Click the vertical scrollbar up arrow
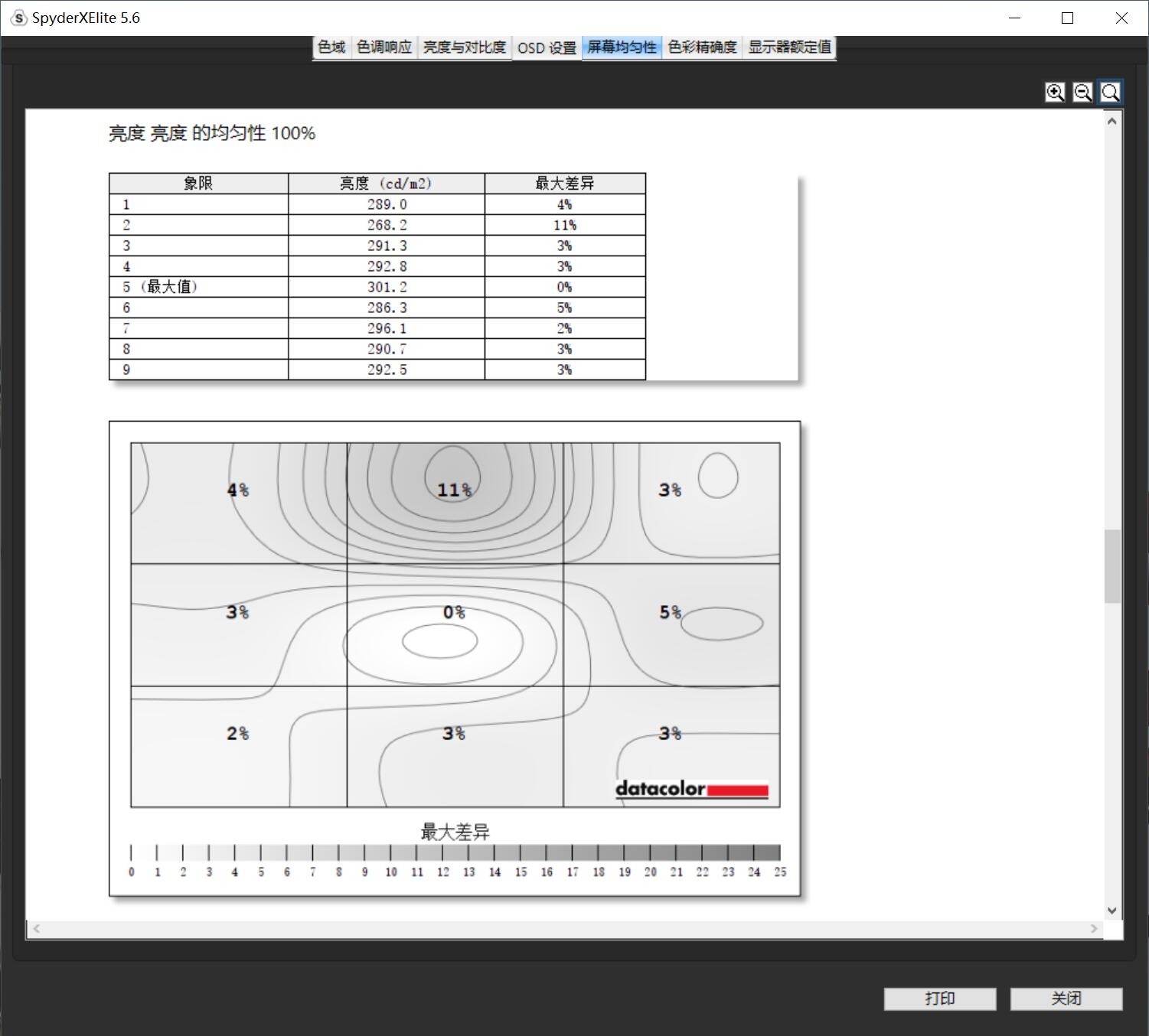 tap(1112, 121)
